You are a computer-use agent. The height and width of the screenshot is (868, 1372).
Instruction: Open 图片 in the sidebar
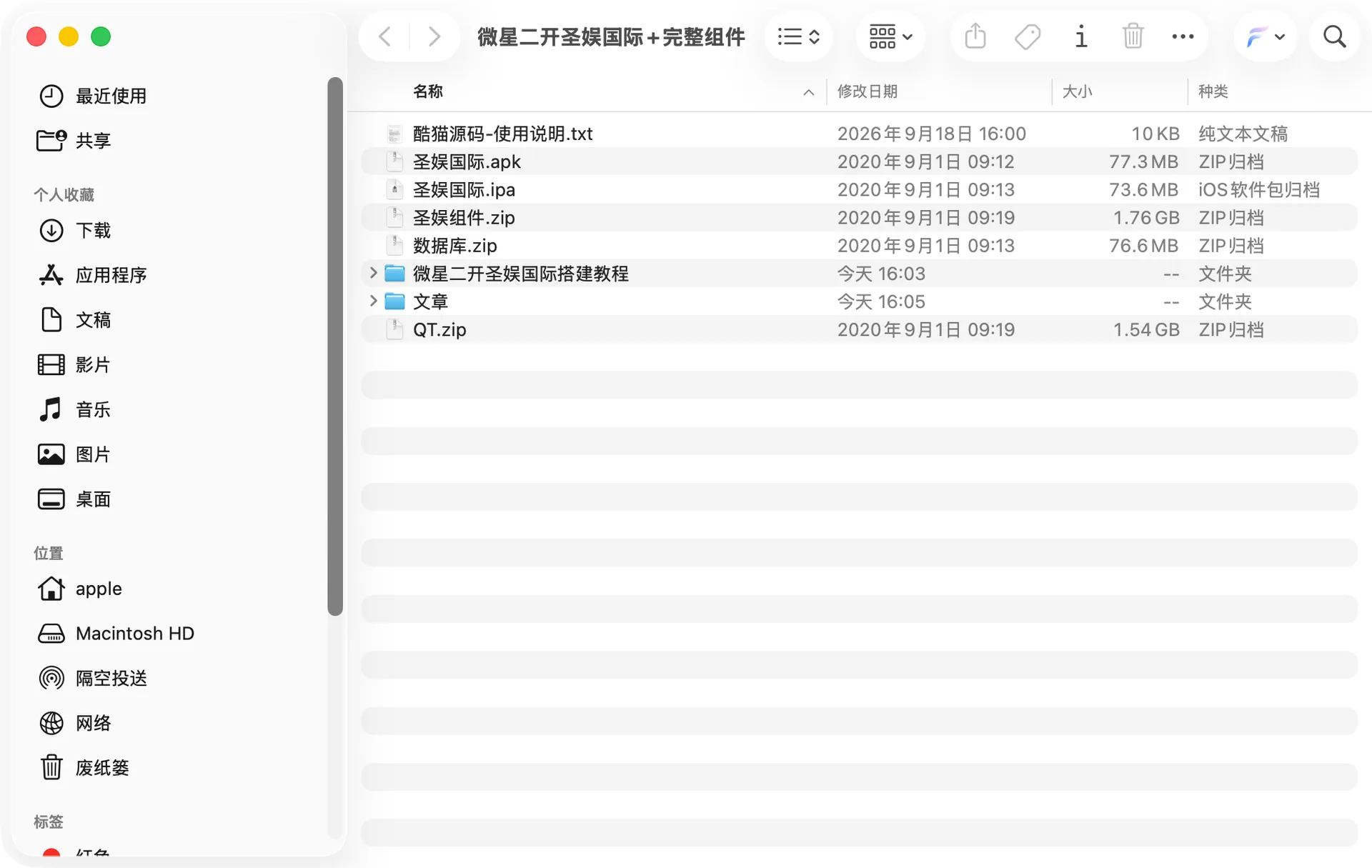tap(74, 454)
